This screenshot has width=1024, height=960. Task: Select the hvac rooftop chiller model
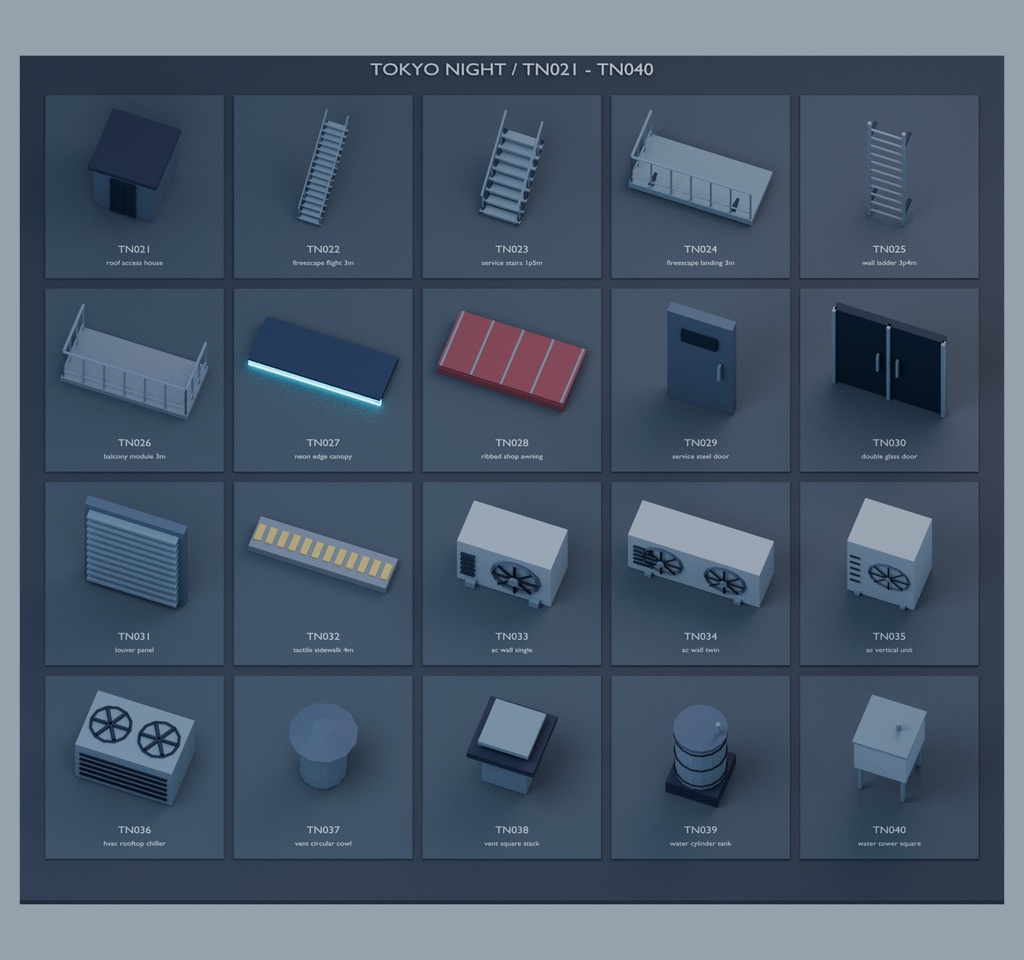[135, 748]
